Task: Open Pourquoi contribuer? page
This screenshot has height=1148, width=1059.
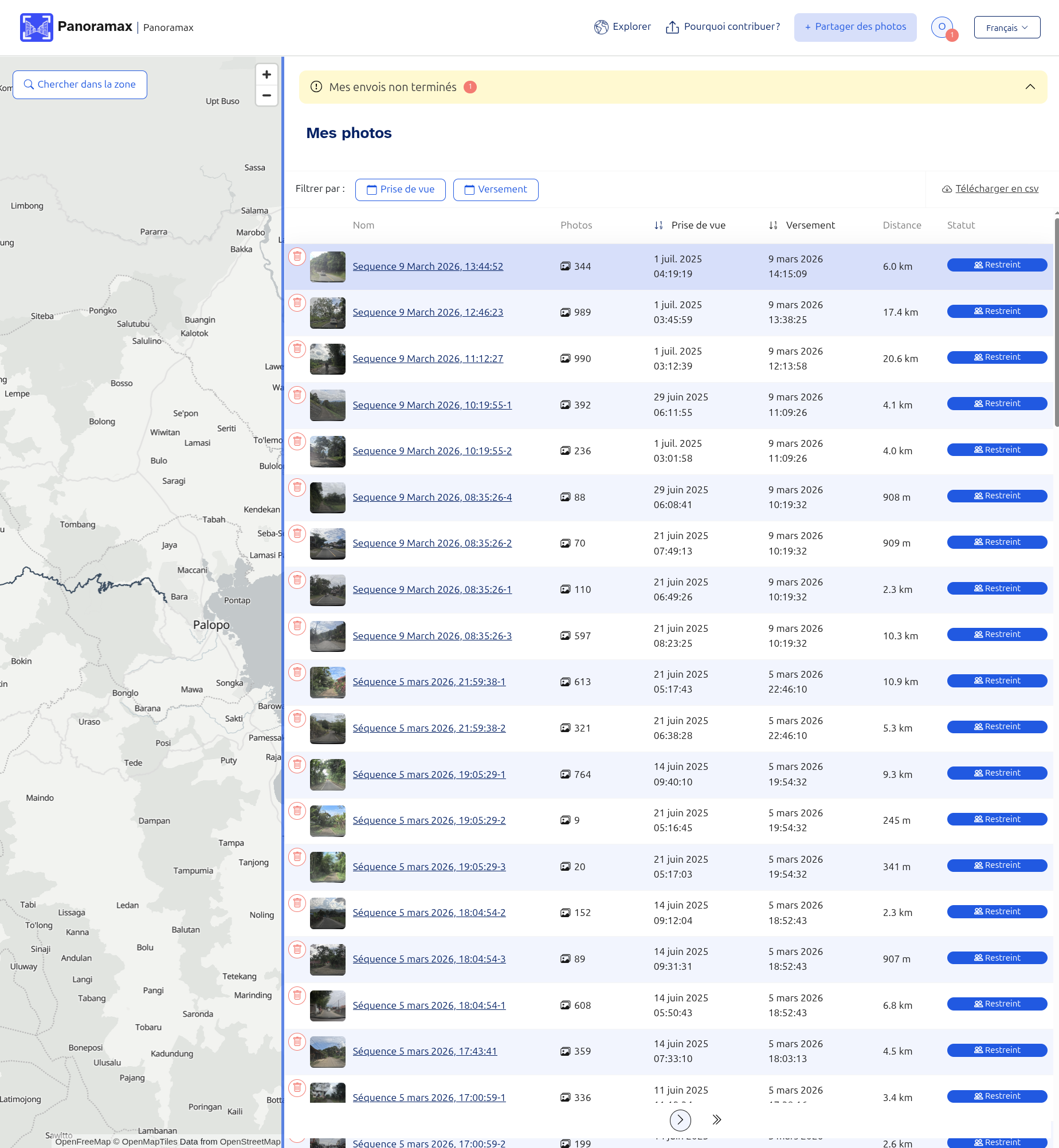Action: [x=723, y=27]
